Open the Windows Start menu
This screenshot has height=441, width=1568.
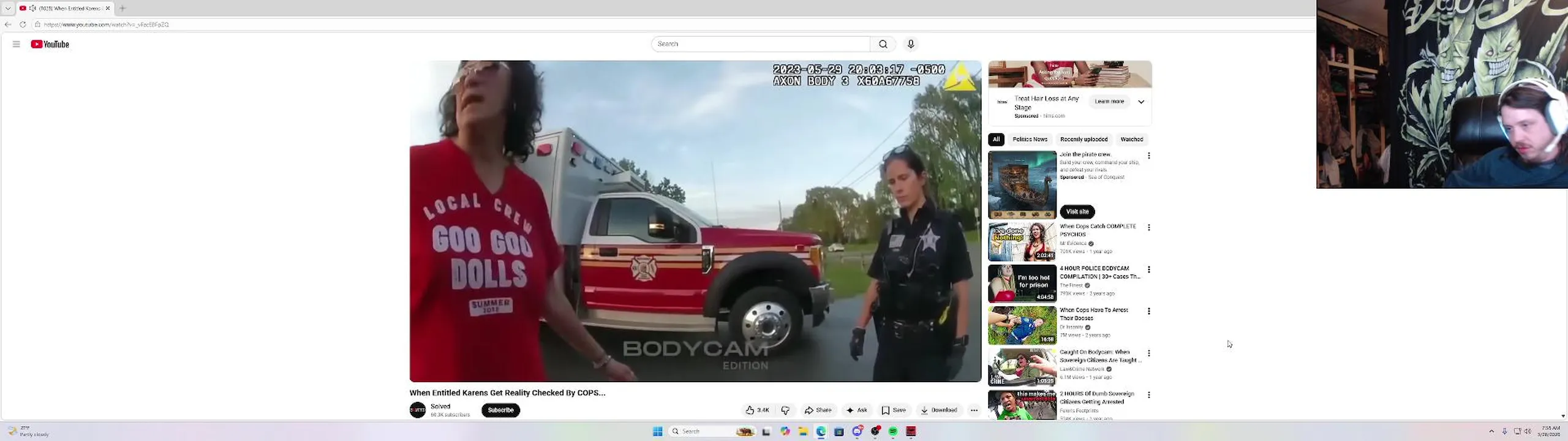coord(658,432)
